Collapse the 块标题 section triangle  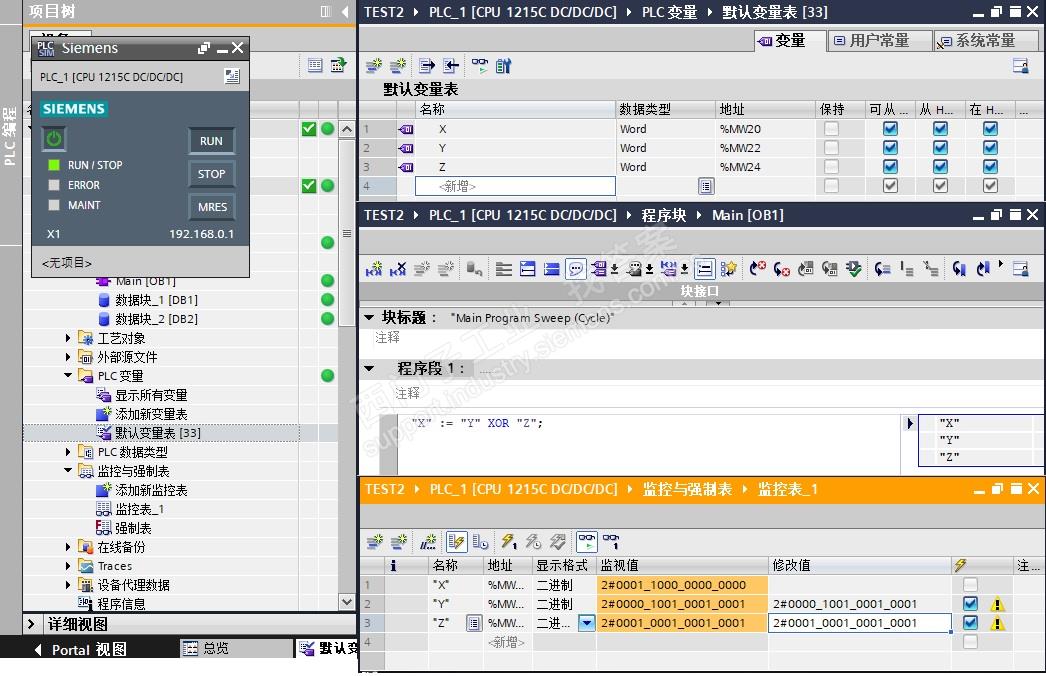click(369, 318)
